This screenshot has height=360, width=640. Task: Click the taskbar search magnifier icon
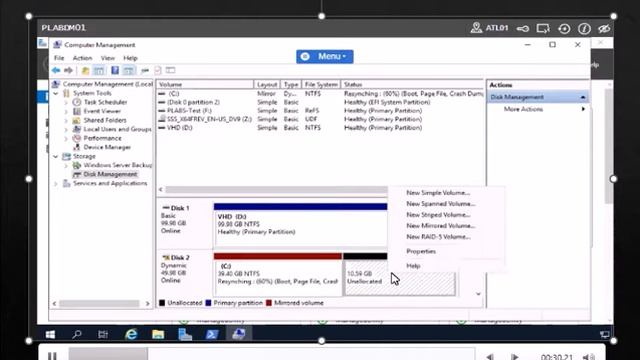[77, 335]
